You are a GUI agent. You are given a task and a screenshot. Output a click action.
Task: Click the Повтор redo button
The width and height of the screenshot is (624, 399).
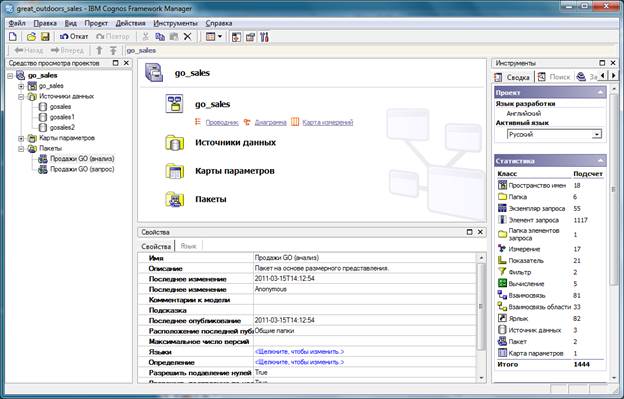(113, 37)
